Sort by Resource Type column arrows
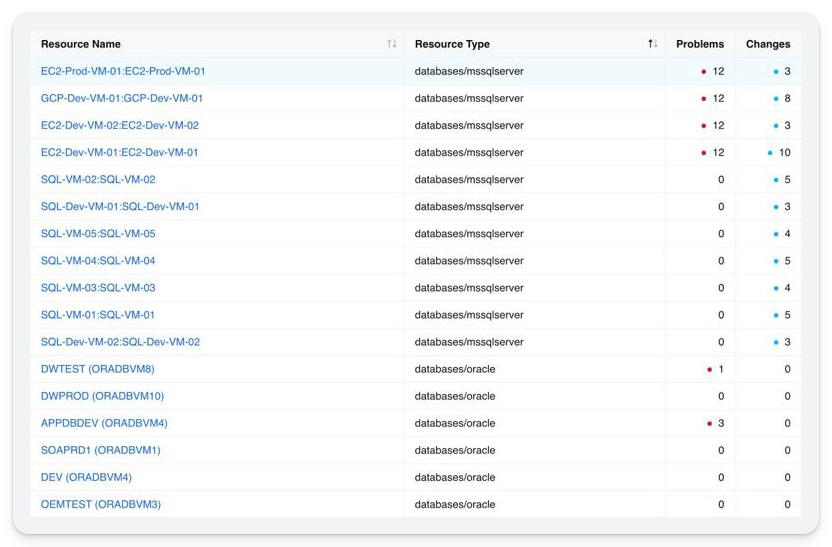 click(x=653, y=44)
